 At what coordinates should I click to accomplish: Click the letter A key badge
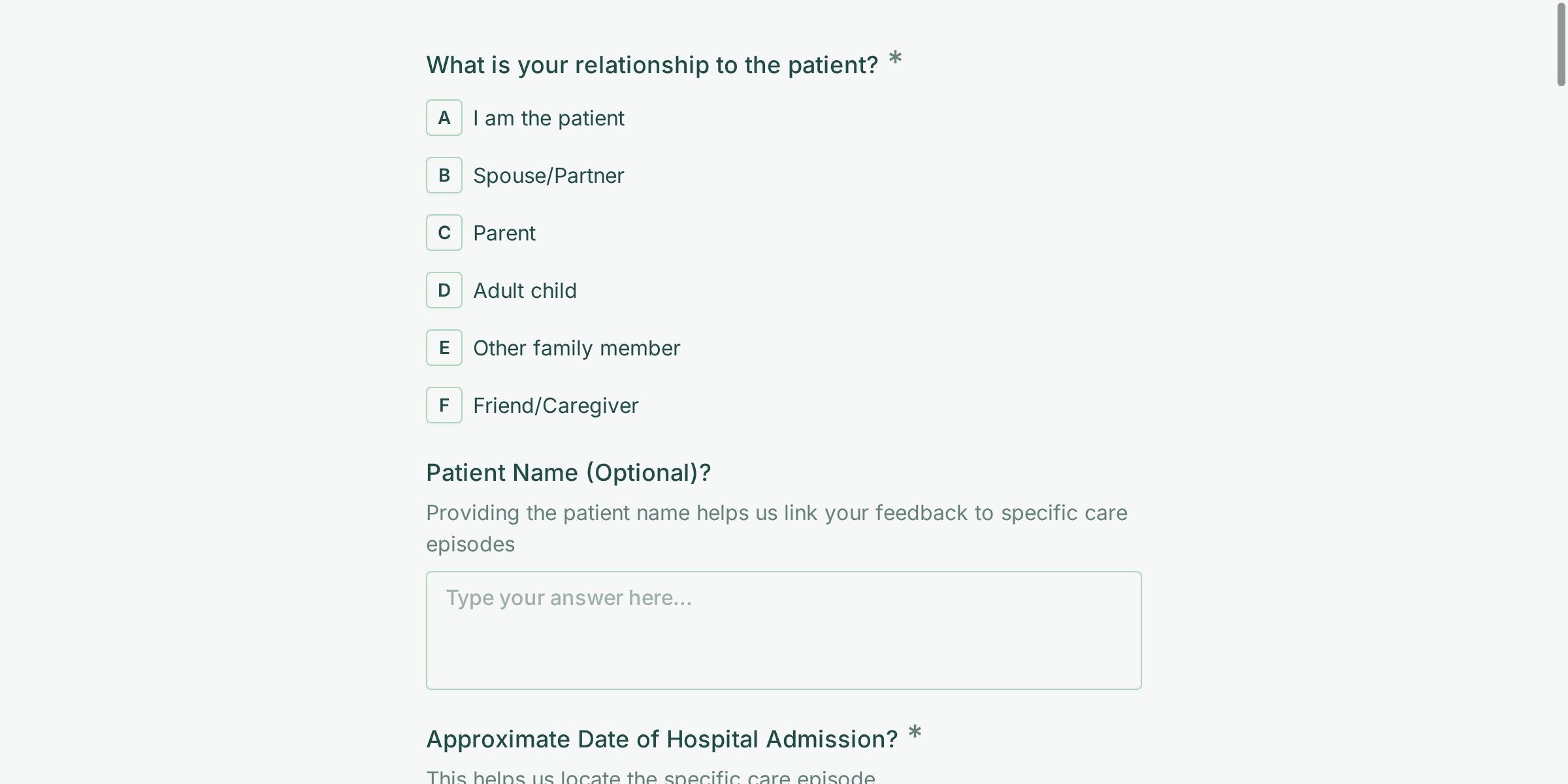(444, 118)
